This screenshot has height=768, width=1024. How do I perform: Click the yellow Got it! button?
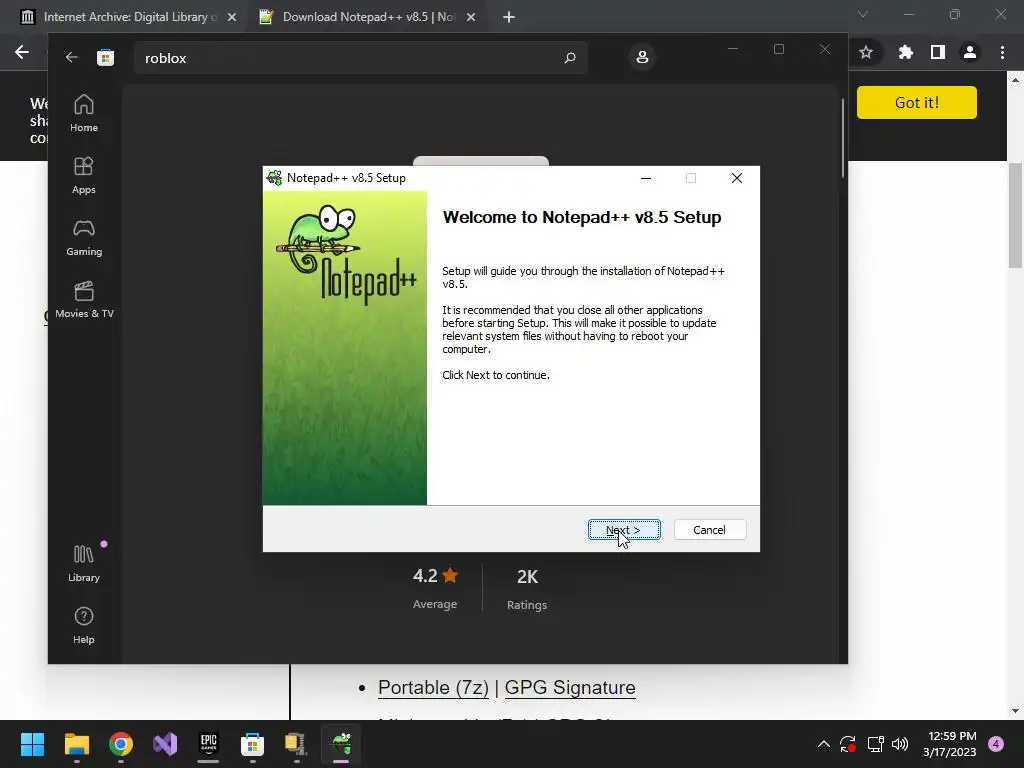(916, 103)
